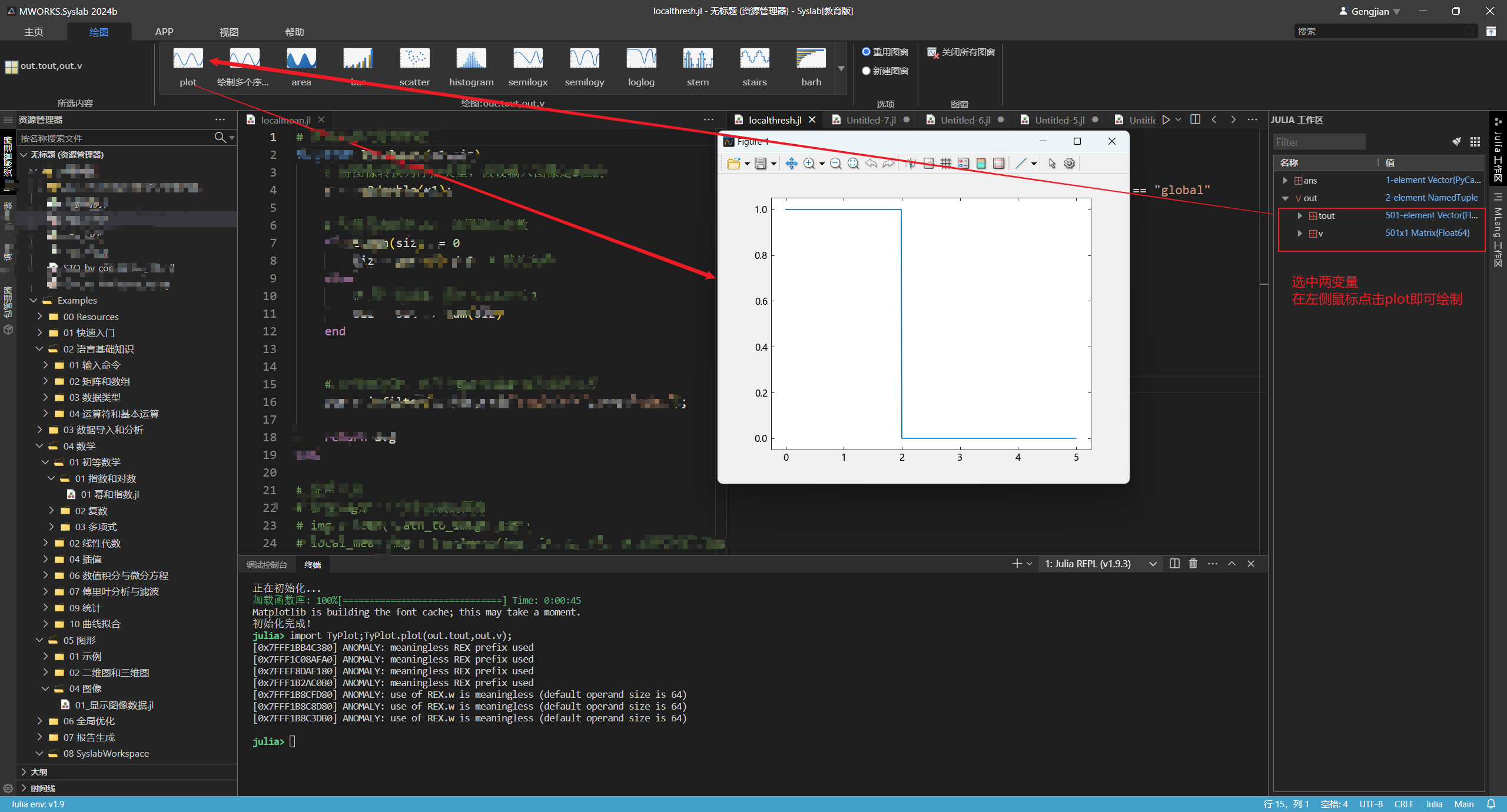The width and height of the screenshot is (1507, 812).
Task: Select the stem plot icon
Action: [698, 59]
